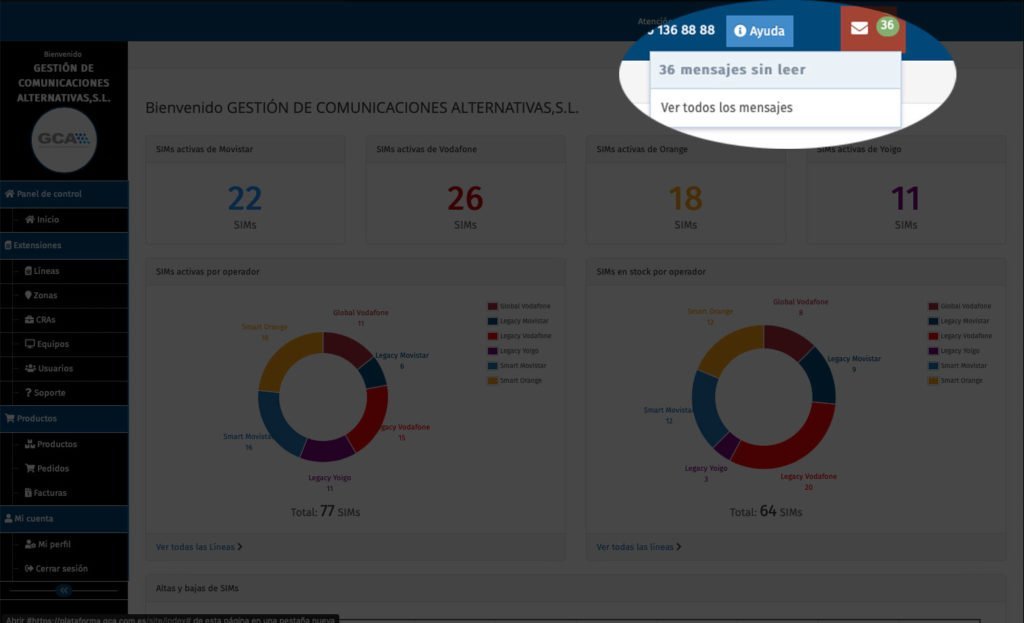This screenshot has height=623, width=1024.
Task: Click the GCA company logo
Action: (x=64, y=140)
